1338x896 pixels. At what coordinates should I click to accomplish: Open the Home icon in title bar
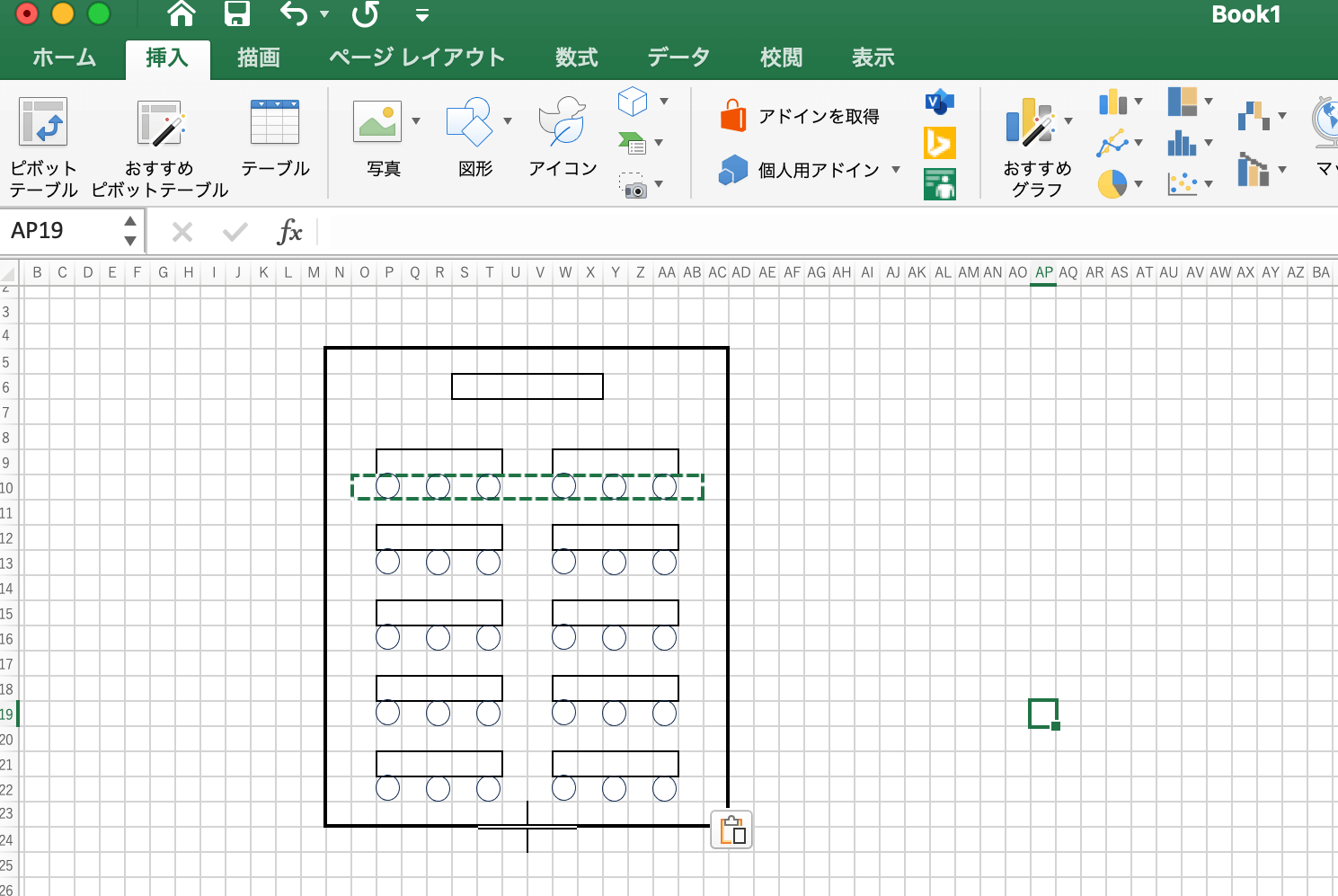pyautogui.click(x=182, y=13)
